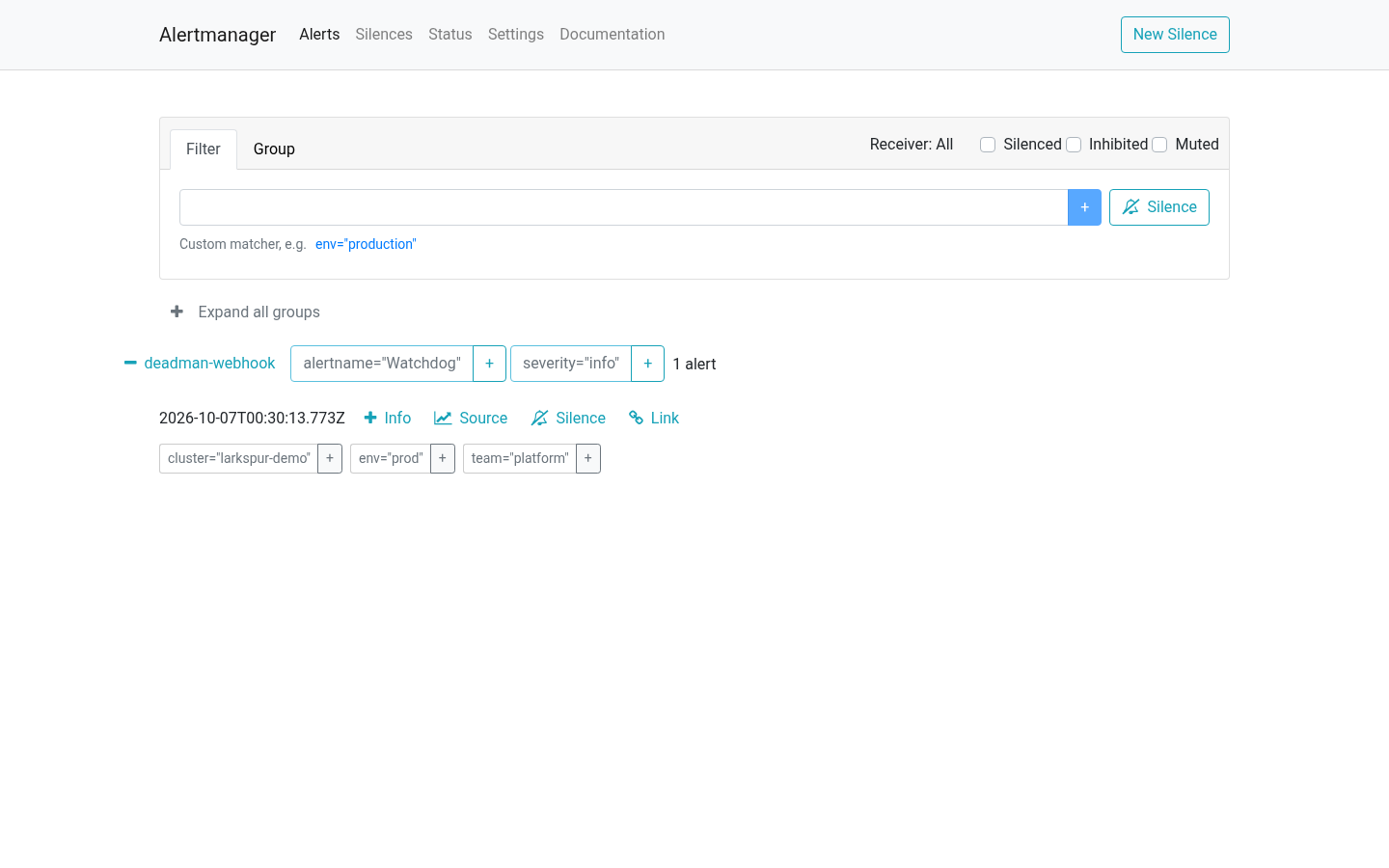Click the Alertmanager brand title
1389x868 pixels.
218,35
